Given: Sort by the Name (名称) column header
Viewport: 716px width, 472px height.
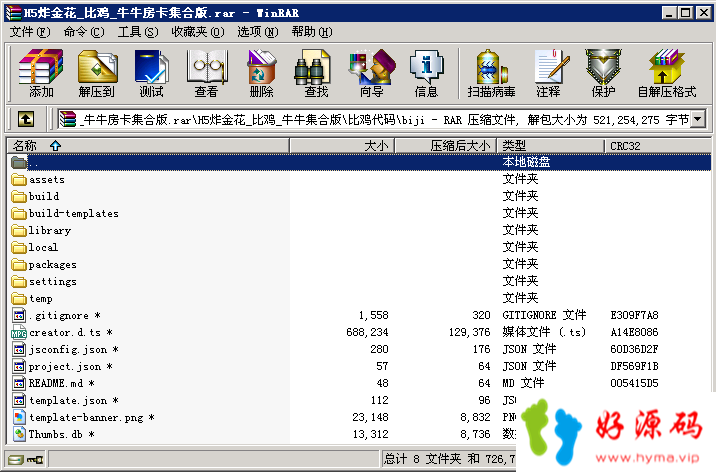Looking at the screenshot, I should click(148, 146).
